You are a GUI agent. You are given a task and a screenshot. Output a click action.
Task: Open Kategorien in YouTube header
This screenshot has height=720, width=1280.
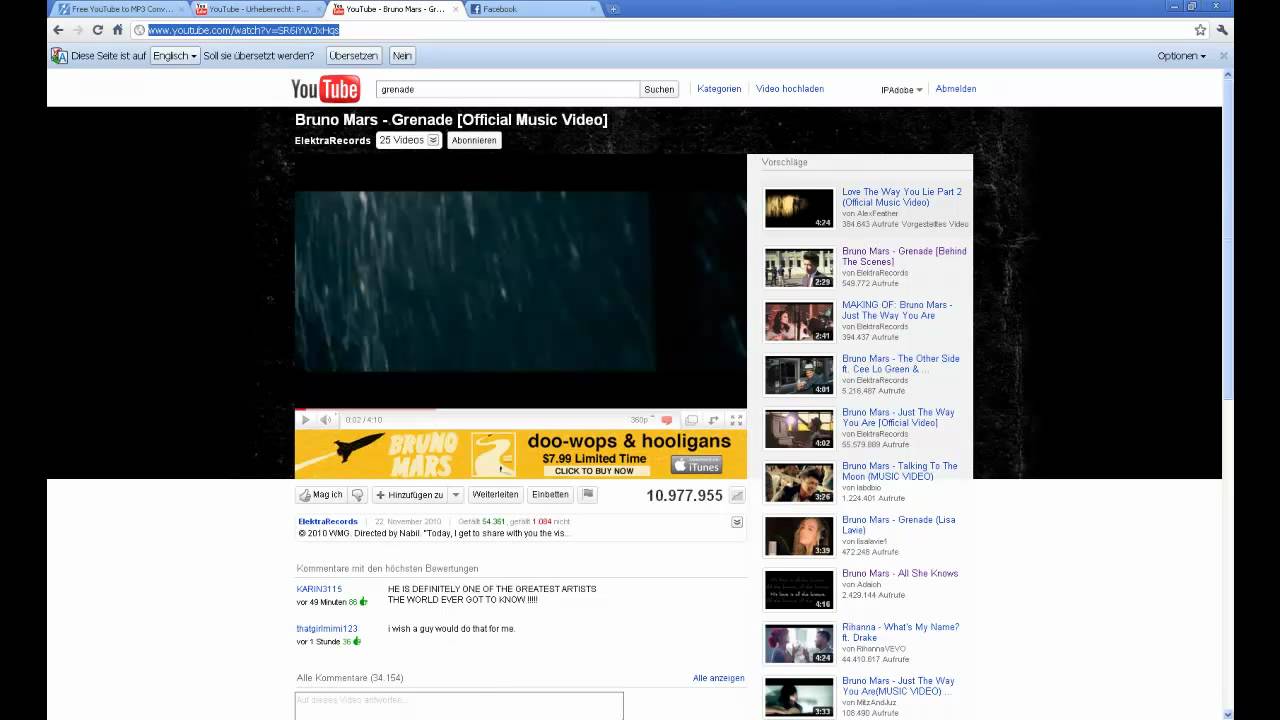pyautogui.click(x=719, y=89)
